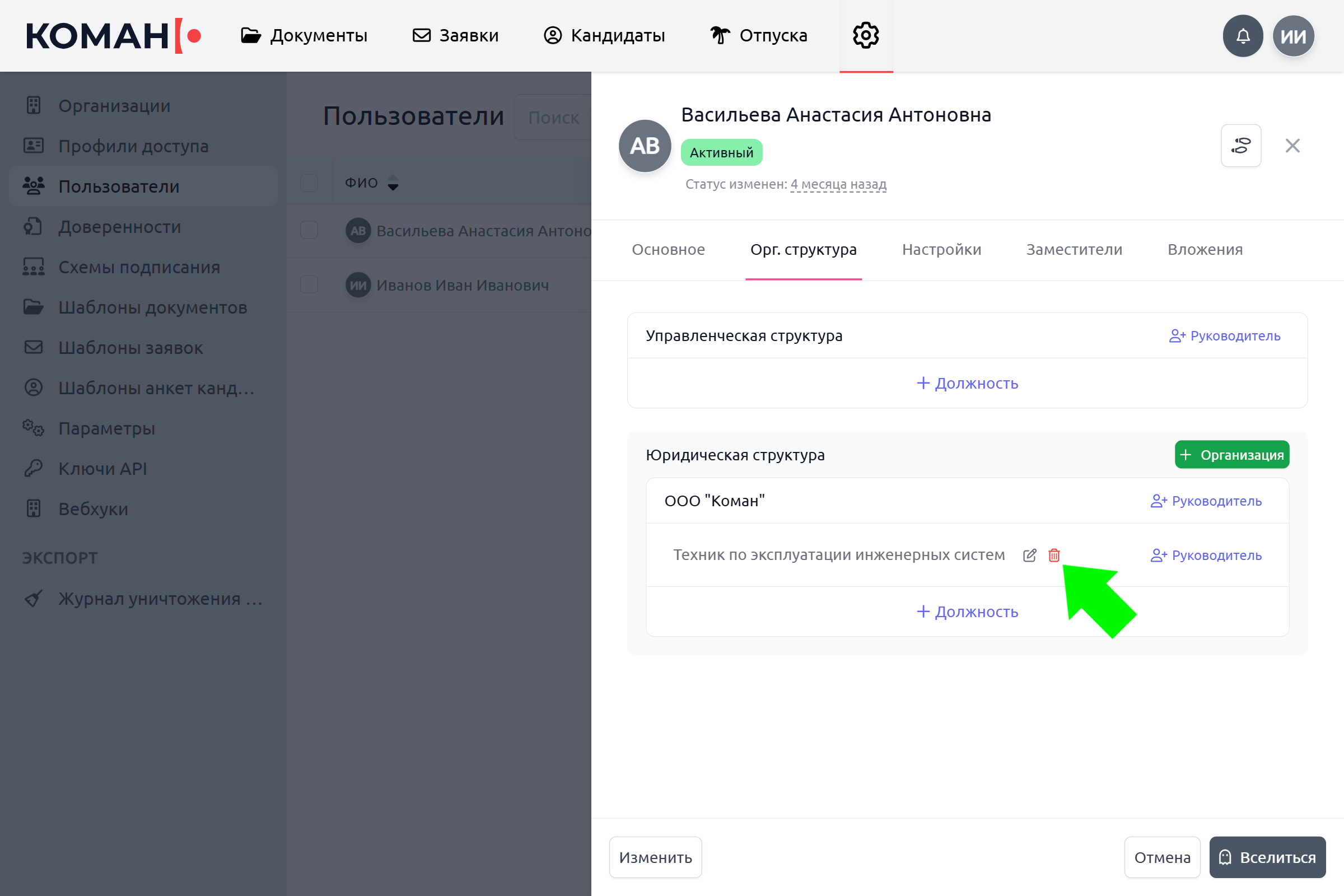Add Должность under ООО "Коман"
The width and height of the screenshot is (1344, 896).
pos(967,612)
